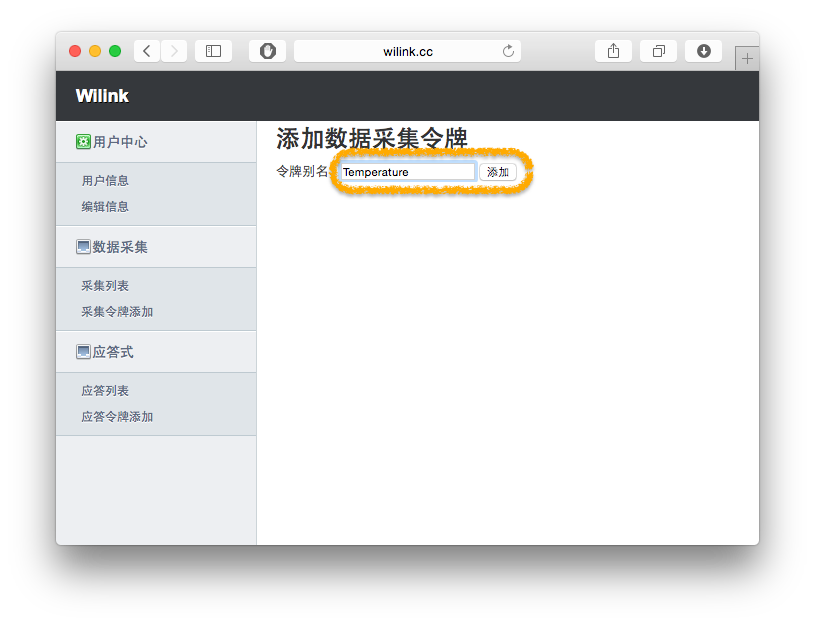This screenshot has height=625, width=815.
Task: Reload the page with the refresh icon
Action: tap(508, 51)
